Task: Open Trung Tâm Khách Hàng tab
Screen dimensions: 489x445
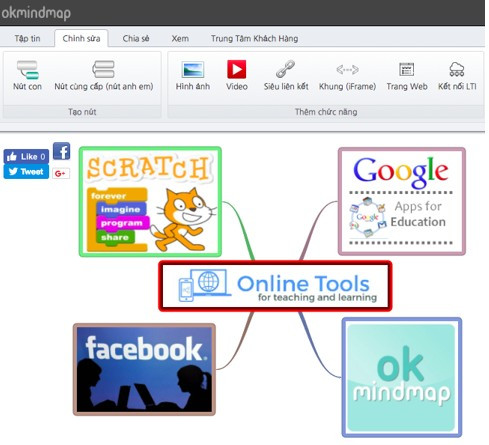Action: coord(254,38)
